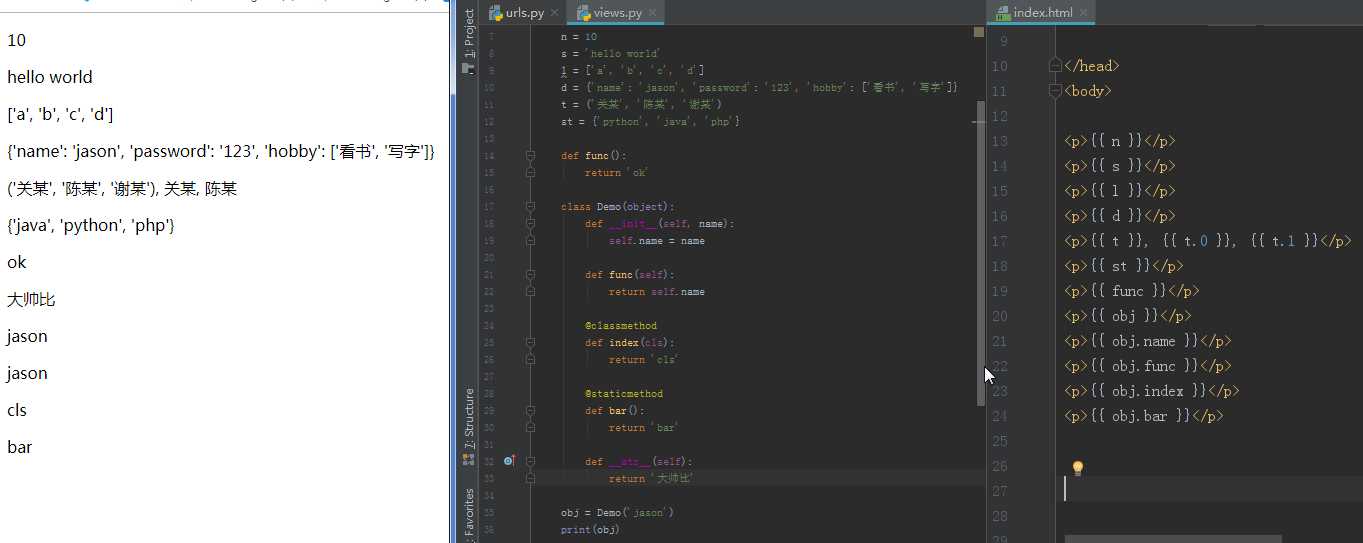Click the print(obj) line in views.py
Screen dimensions: 1363x543
coord(590,529)
